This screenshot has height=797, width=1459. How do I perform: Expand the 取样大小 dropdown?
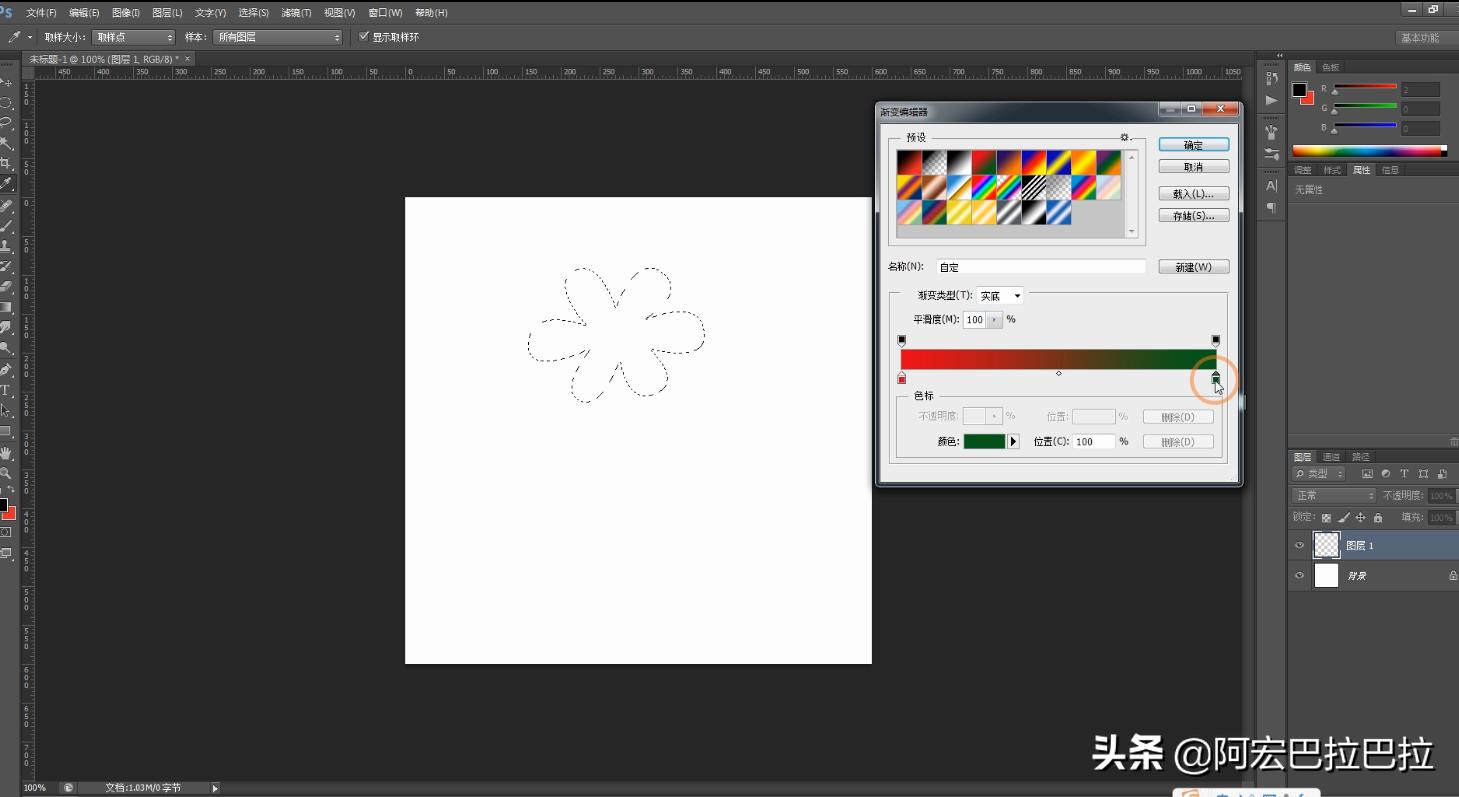coord(134,37)
